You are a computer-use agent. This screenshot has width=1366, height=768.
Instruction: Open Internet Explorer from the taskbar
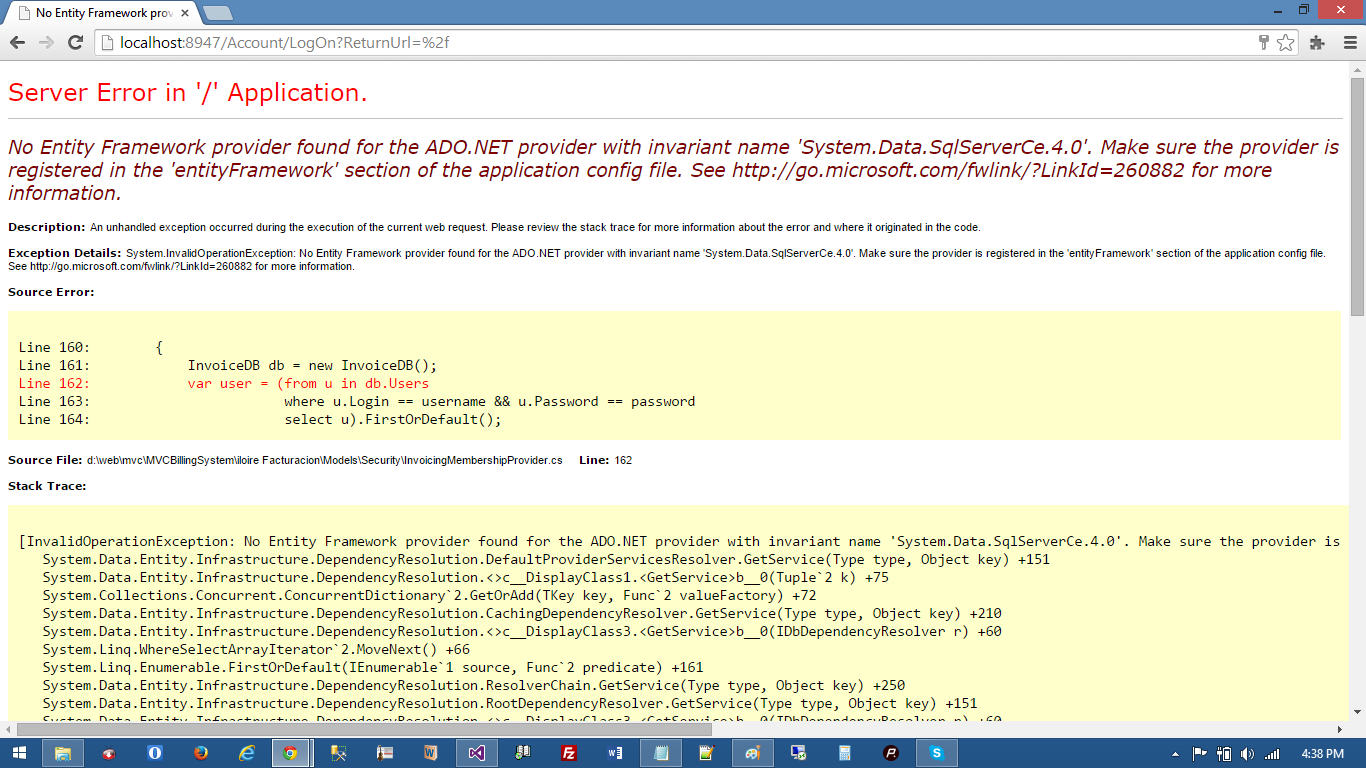(x=246, y=753)
